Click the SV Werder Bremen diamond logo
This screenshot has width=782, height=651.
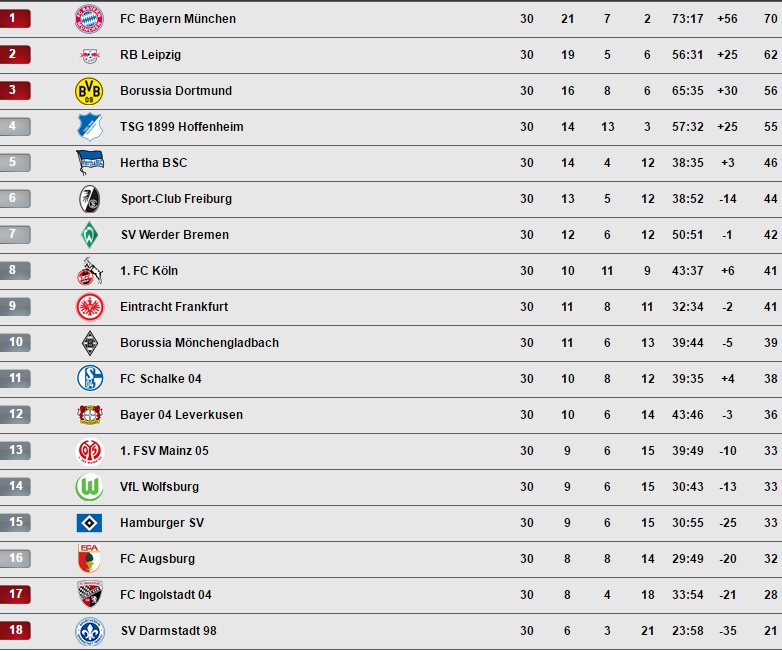pos(89,235)
